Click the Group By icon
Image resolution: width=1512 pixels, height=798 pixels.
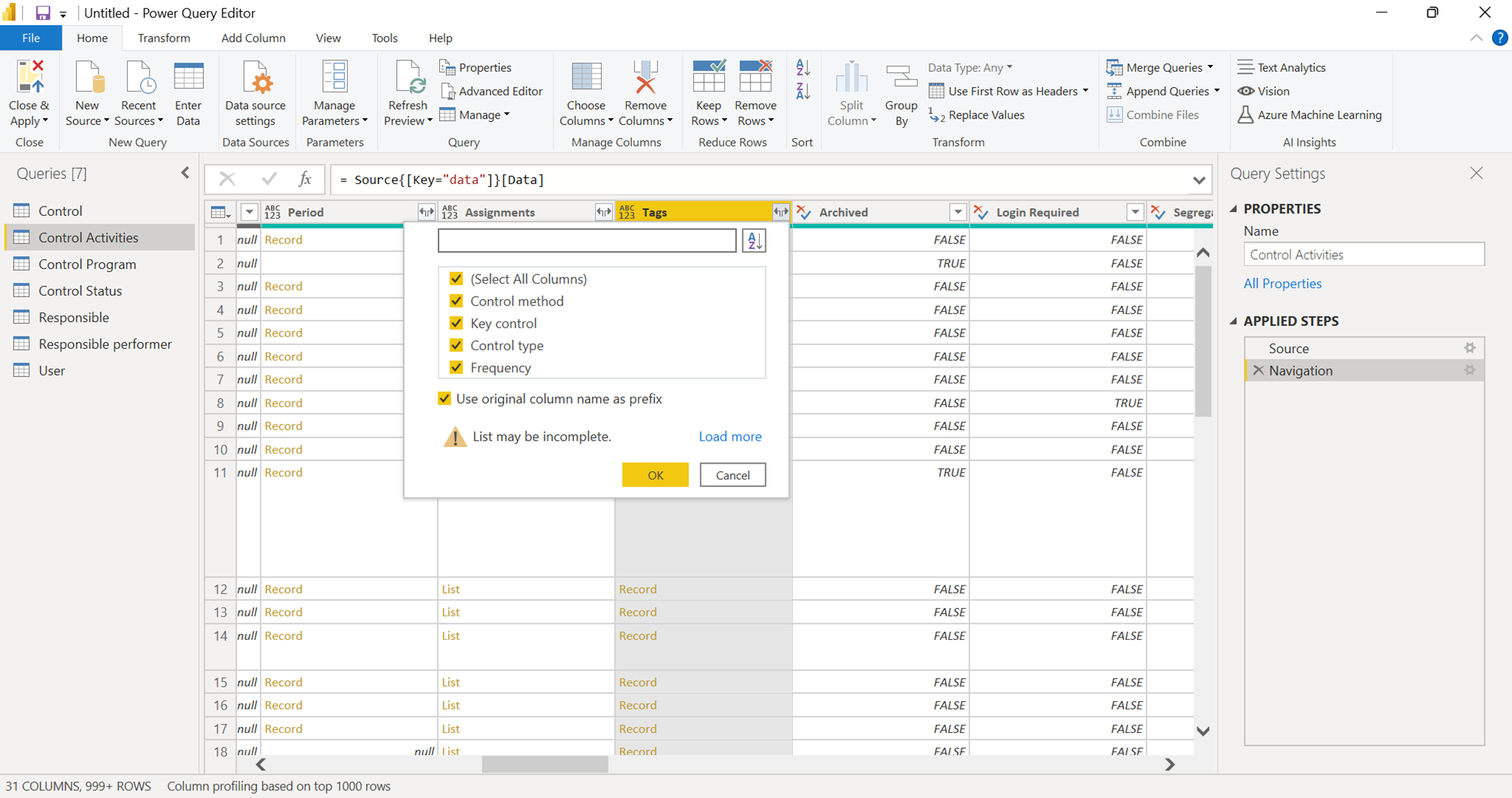pos(901,77)
